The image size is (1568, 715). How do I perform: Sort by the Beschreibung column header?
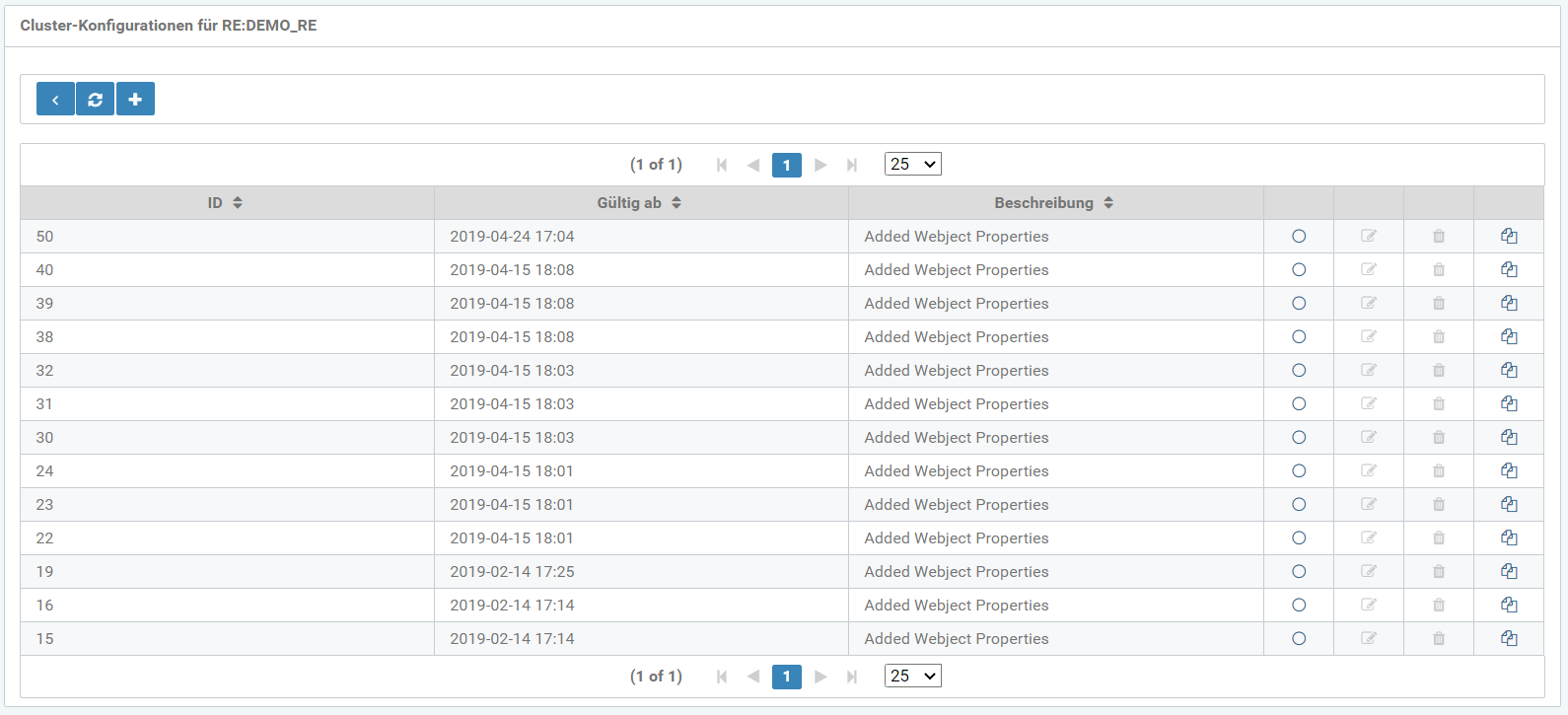tap(1054, 203)
